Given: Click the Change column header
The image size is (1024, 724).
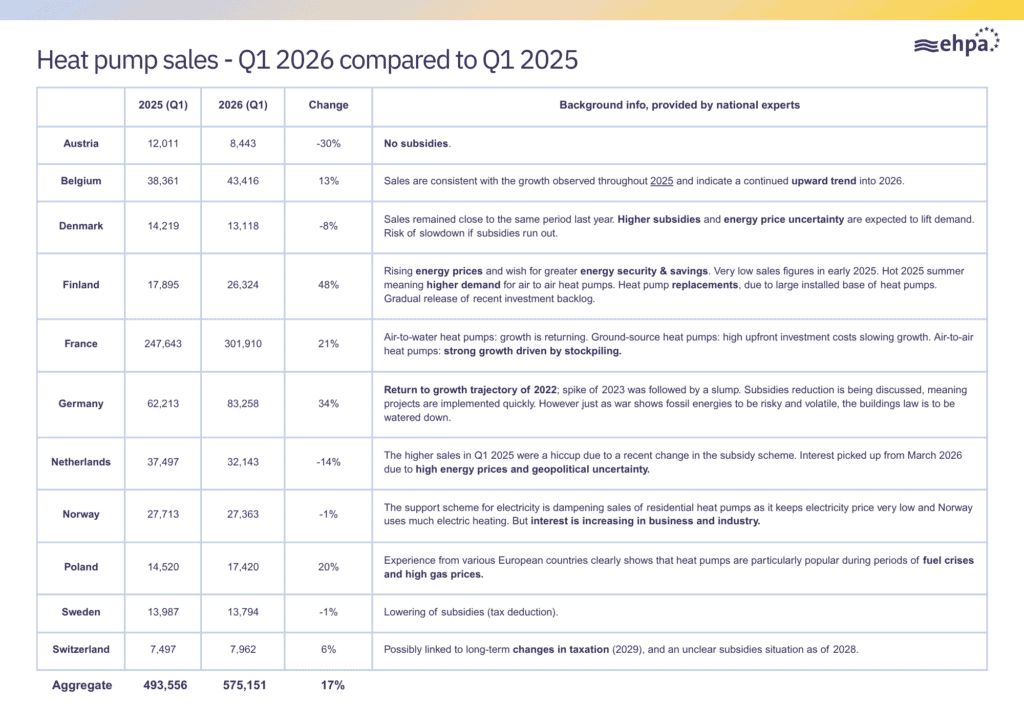Looking at the screenshot, I should [328, 105].
